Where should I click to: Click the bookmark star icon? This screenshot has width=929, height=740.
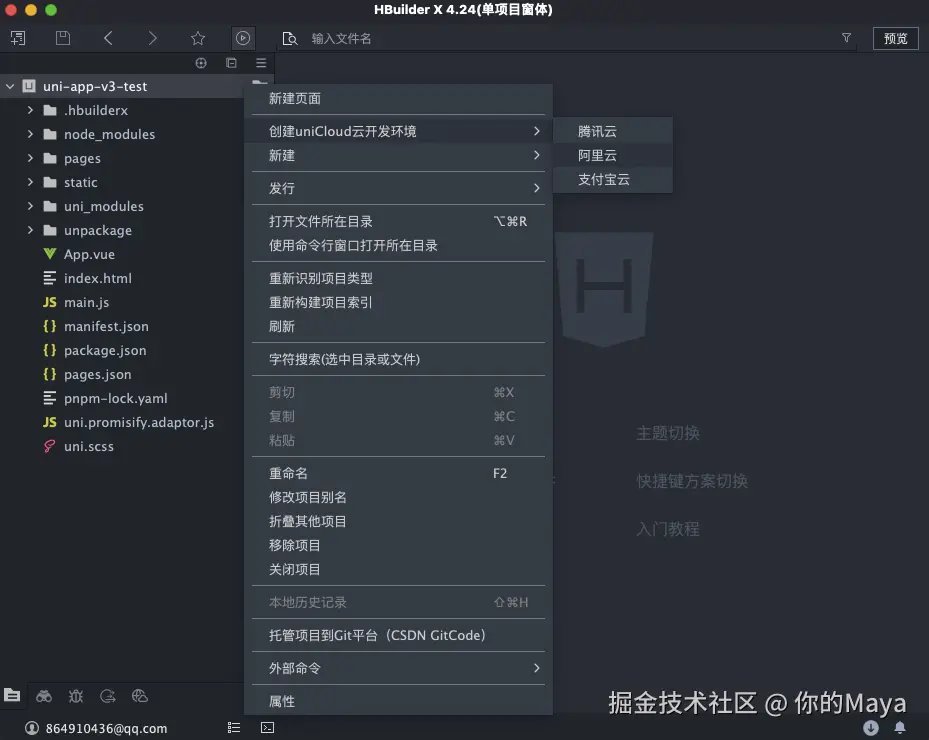pos(198,39)
